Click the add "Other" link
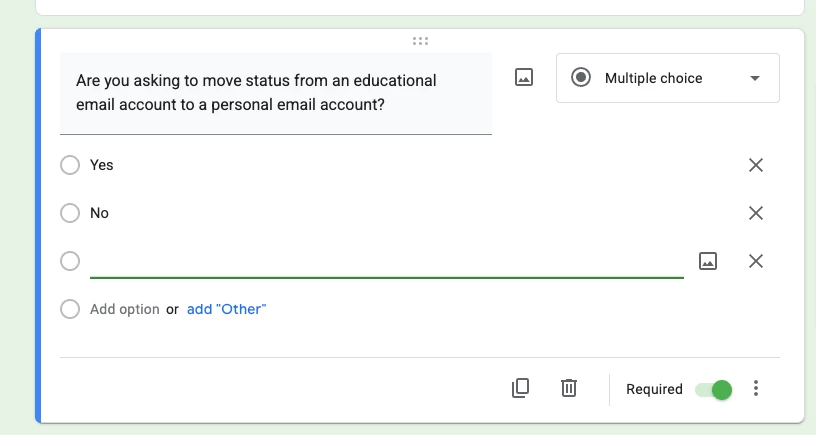This screenshot has height=435, width=816. click(226, 309)
